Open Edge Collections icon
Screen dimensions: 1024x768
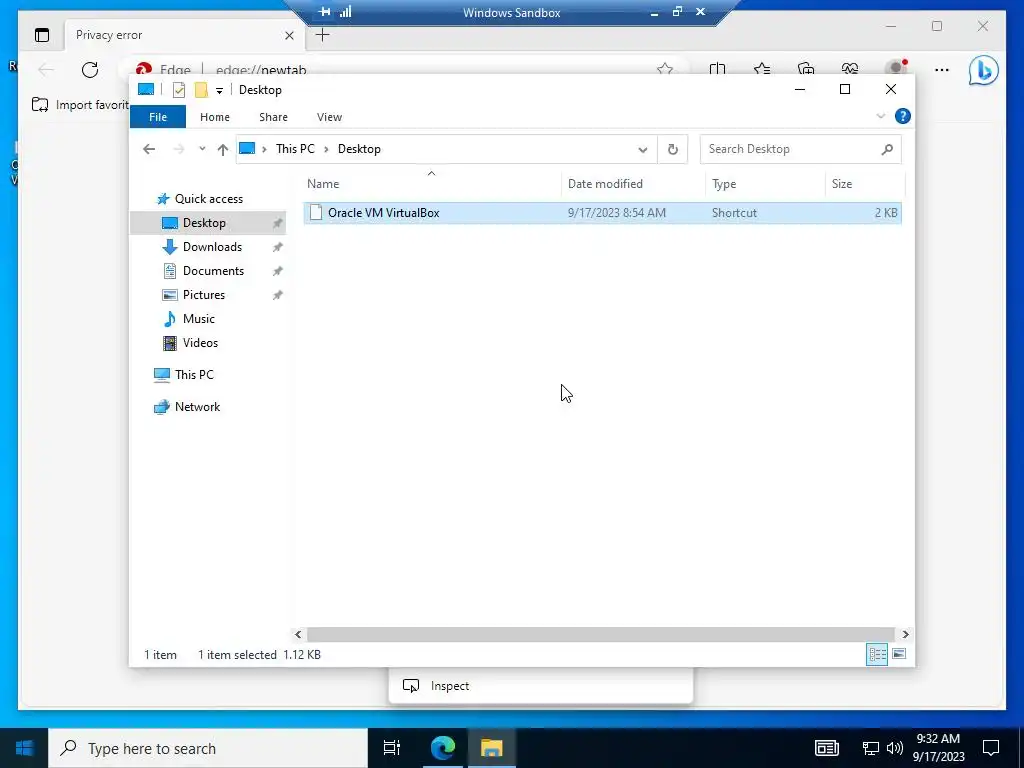[x=806, y=69]
